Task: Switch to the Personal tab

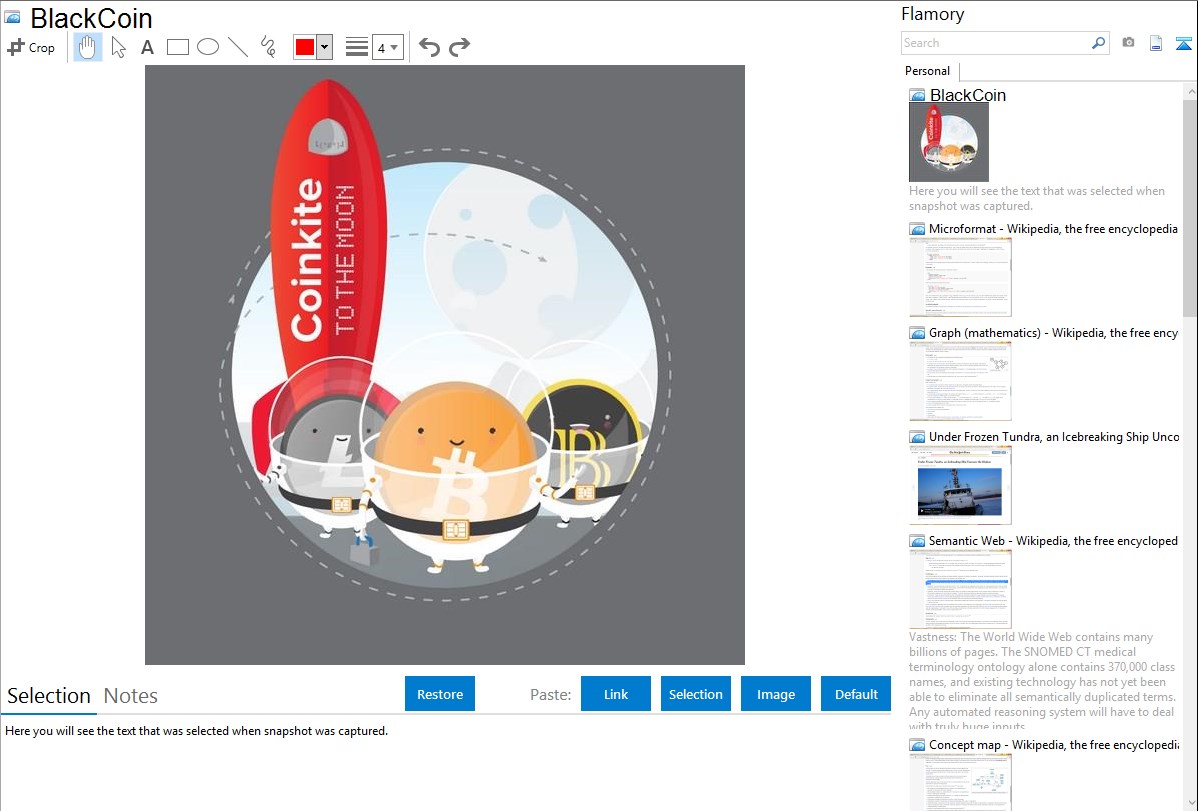Action: 928,71
